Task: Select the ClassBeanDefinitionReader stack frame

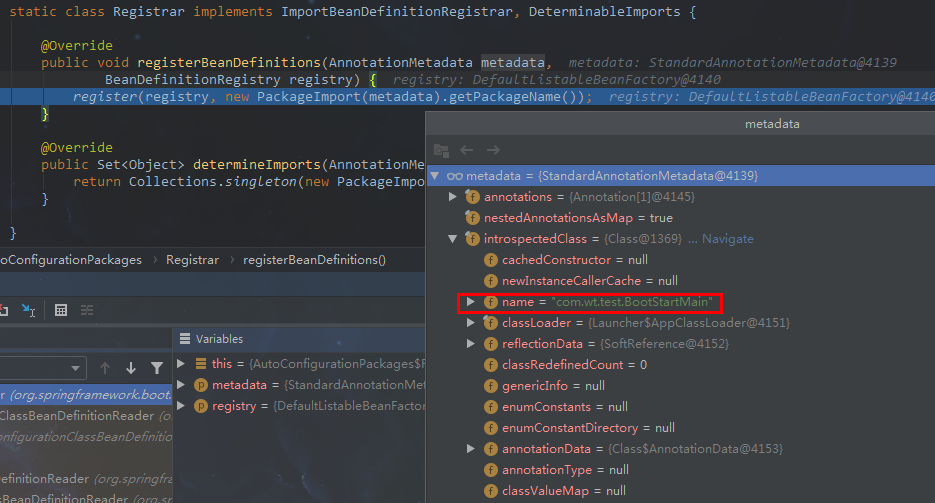Action: pyautogui.click(x=86, y=416)
